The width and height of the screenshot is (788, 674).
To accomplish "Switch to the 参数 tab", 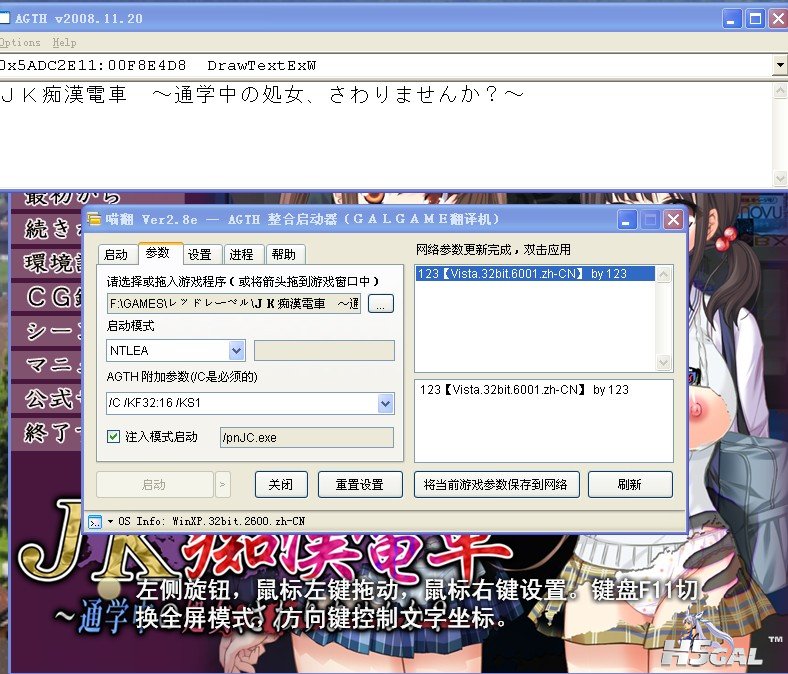I will click(158, 253).
